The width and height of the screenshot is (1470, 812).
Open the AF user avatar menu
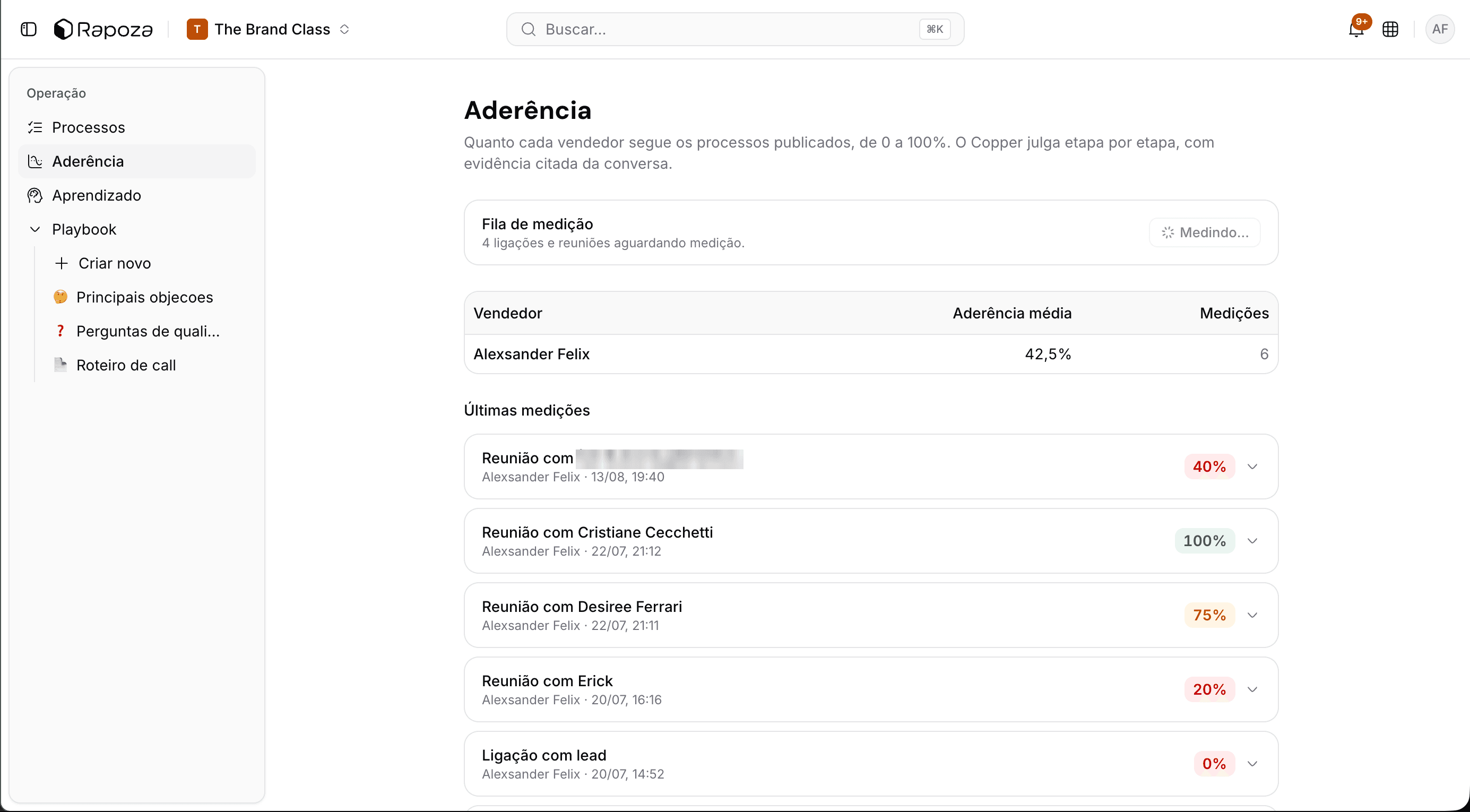(1439, 29)
